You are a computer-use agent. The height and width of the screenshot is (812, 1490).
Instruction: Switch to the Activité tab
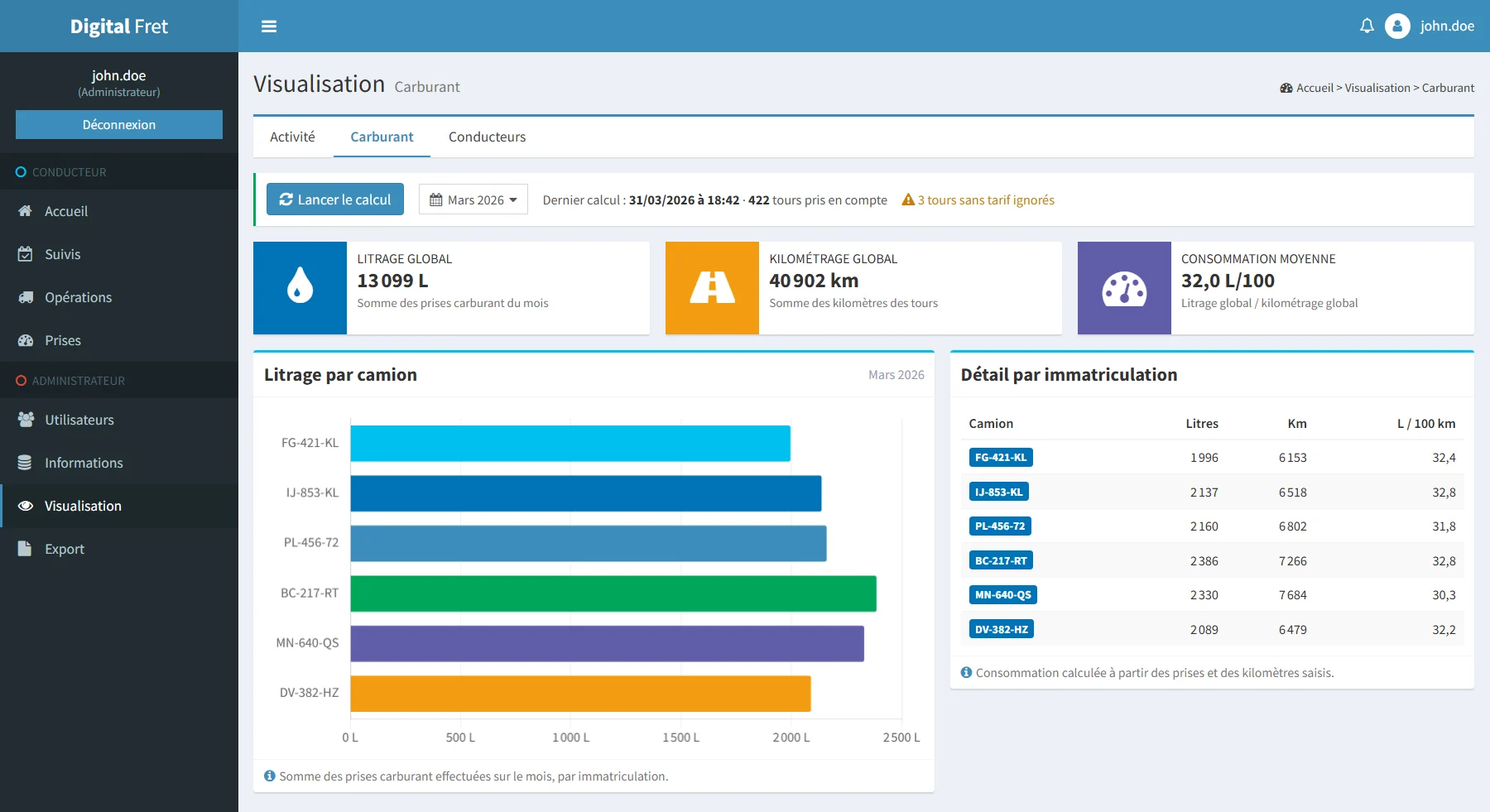[x=292, y=137]
